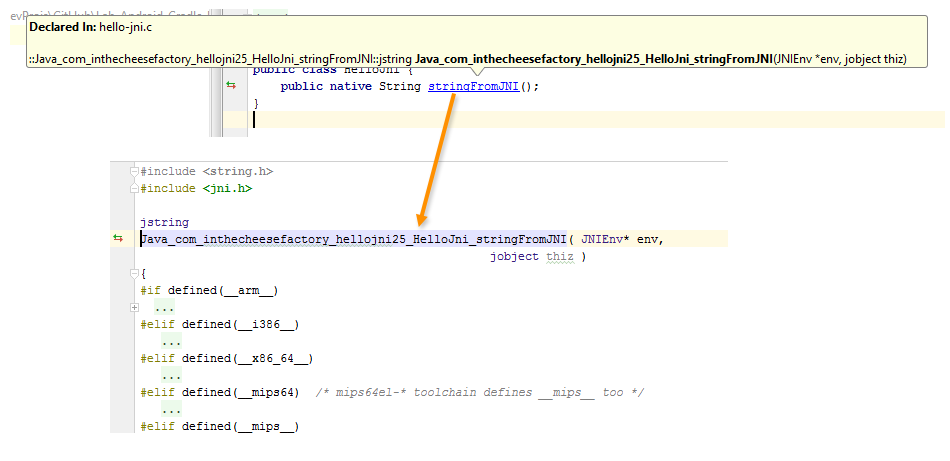This screenshot has width=950, height=461.
Task: Follow the stringFromJNI hyperlink in Java code
Action: pyautogui.click(x=473, y=86)
